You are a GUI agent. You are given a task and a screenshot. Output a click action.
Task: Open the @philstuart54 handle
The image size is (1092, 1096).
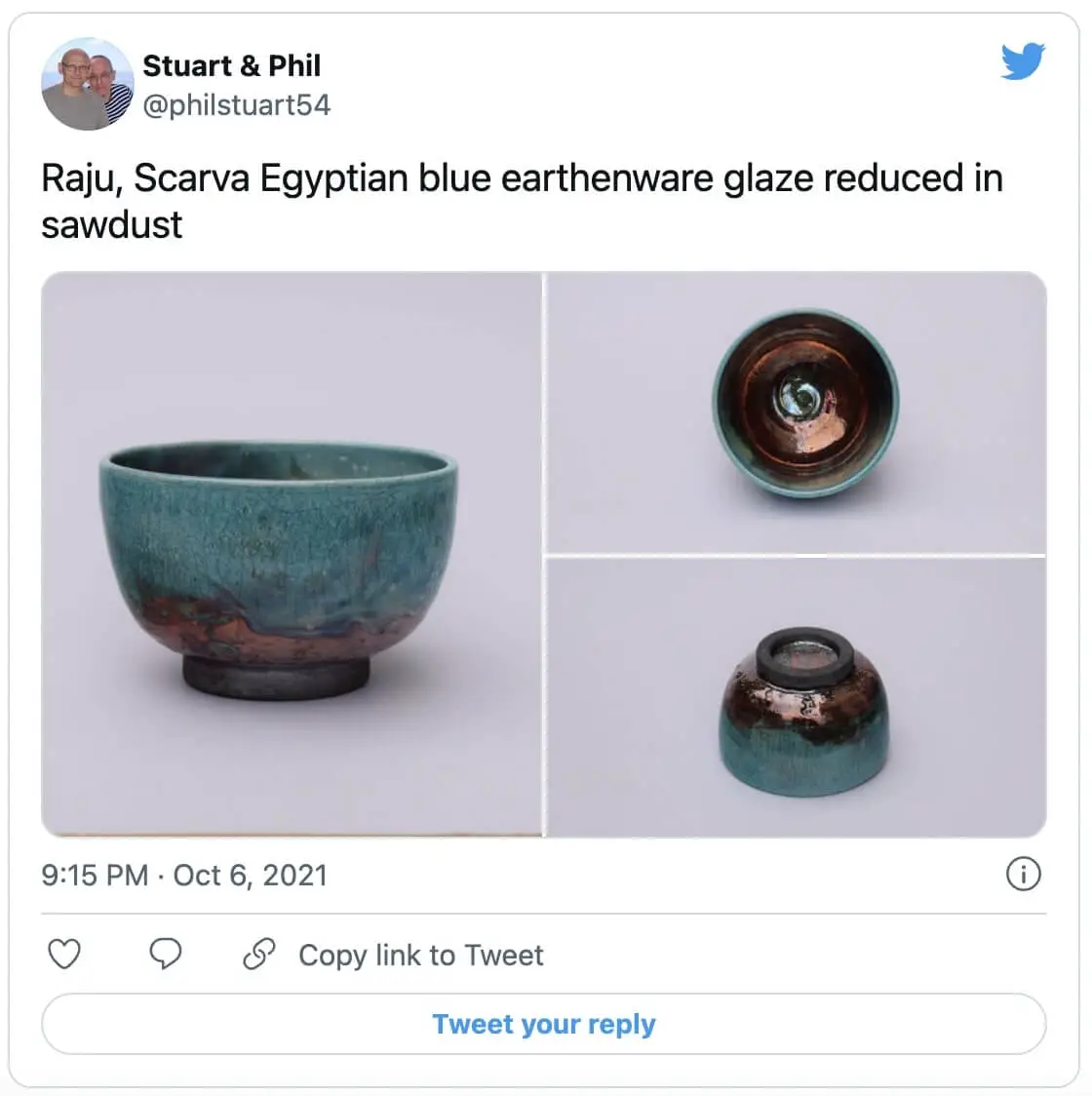pos(237,106)
